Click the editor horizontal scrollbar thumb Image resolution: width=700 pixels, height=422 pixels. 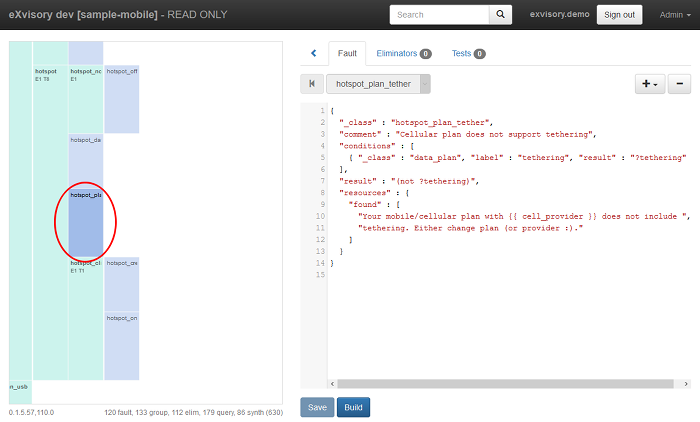[505, 384]
